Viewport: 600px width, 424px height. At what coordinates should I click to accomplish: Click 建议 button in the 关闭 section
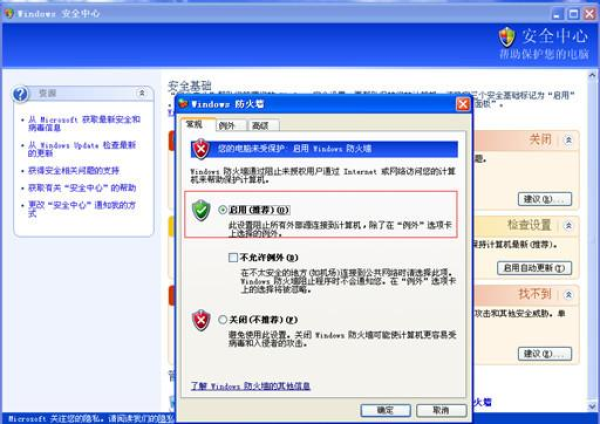545,199
